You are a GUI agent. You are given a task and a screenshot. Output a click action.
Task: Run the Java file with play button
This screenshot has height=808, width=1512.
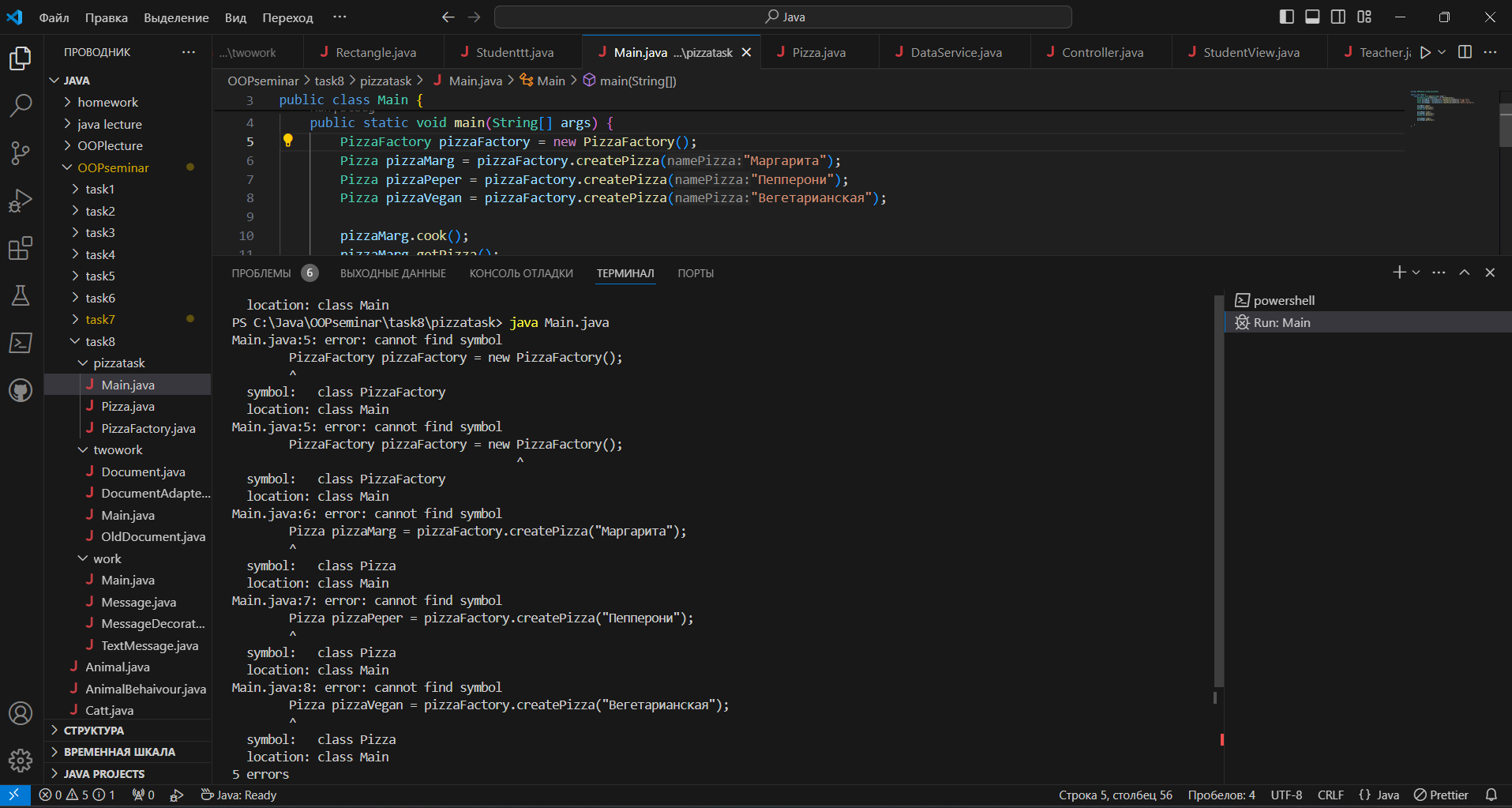tap(1425, 52)
